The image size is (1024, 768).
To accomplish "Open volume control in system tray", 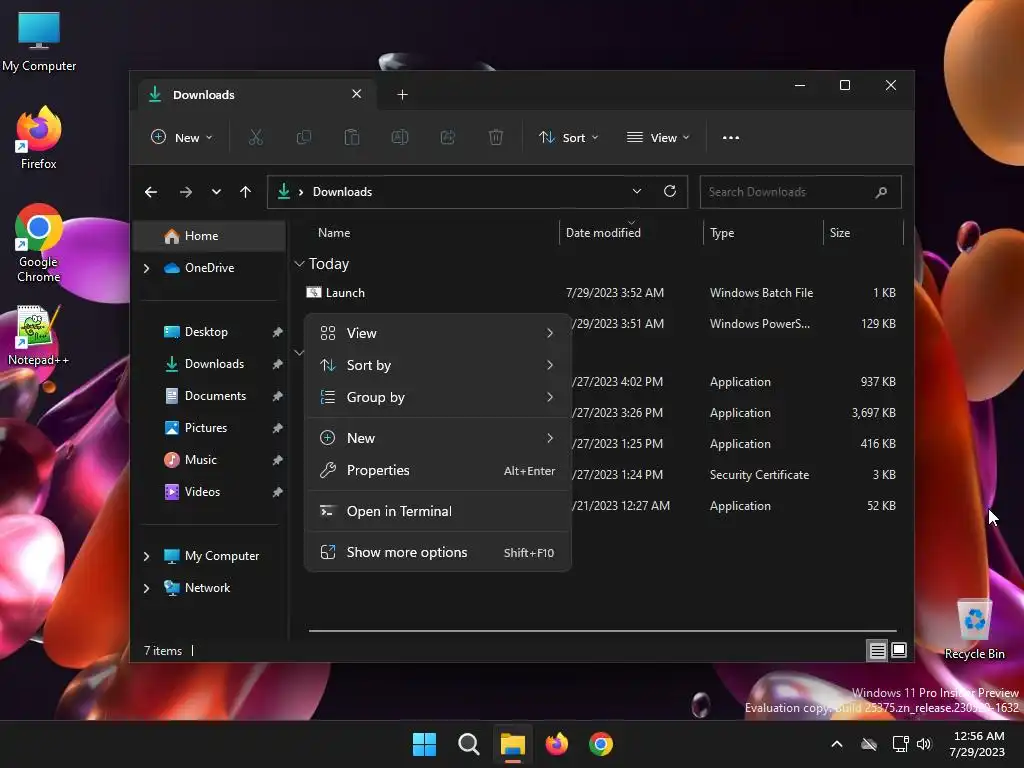I will [x=924, y=744].
